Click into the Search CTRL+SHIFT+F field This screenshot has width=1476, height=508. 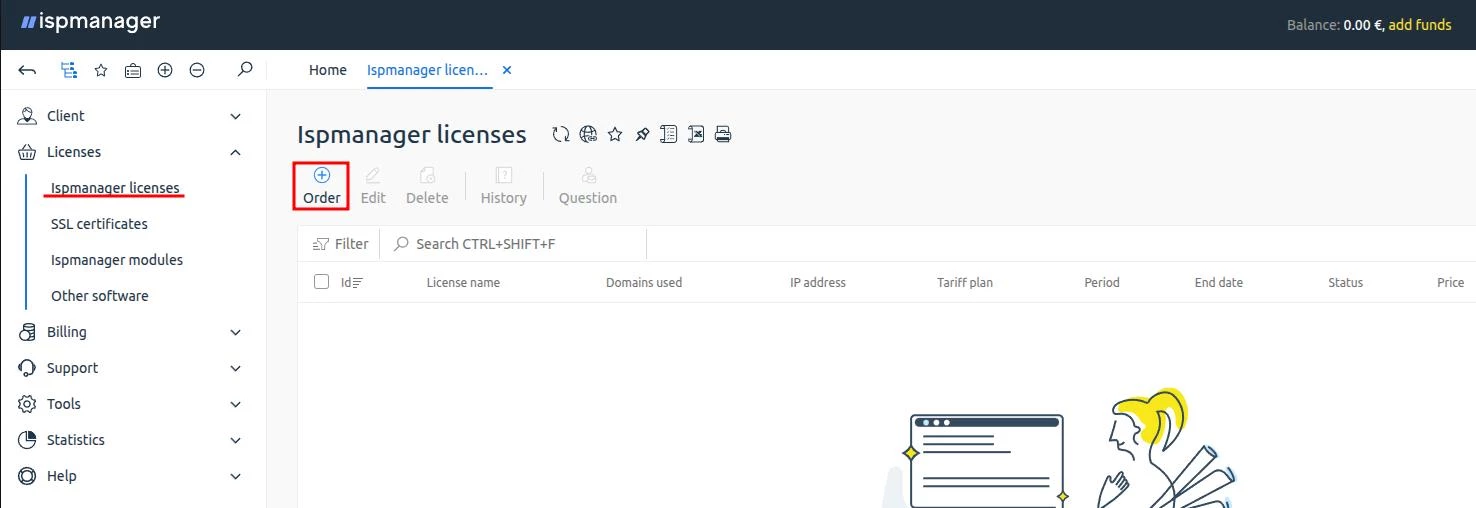[514, 244]
